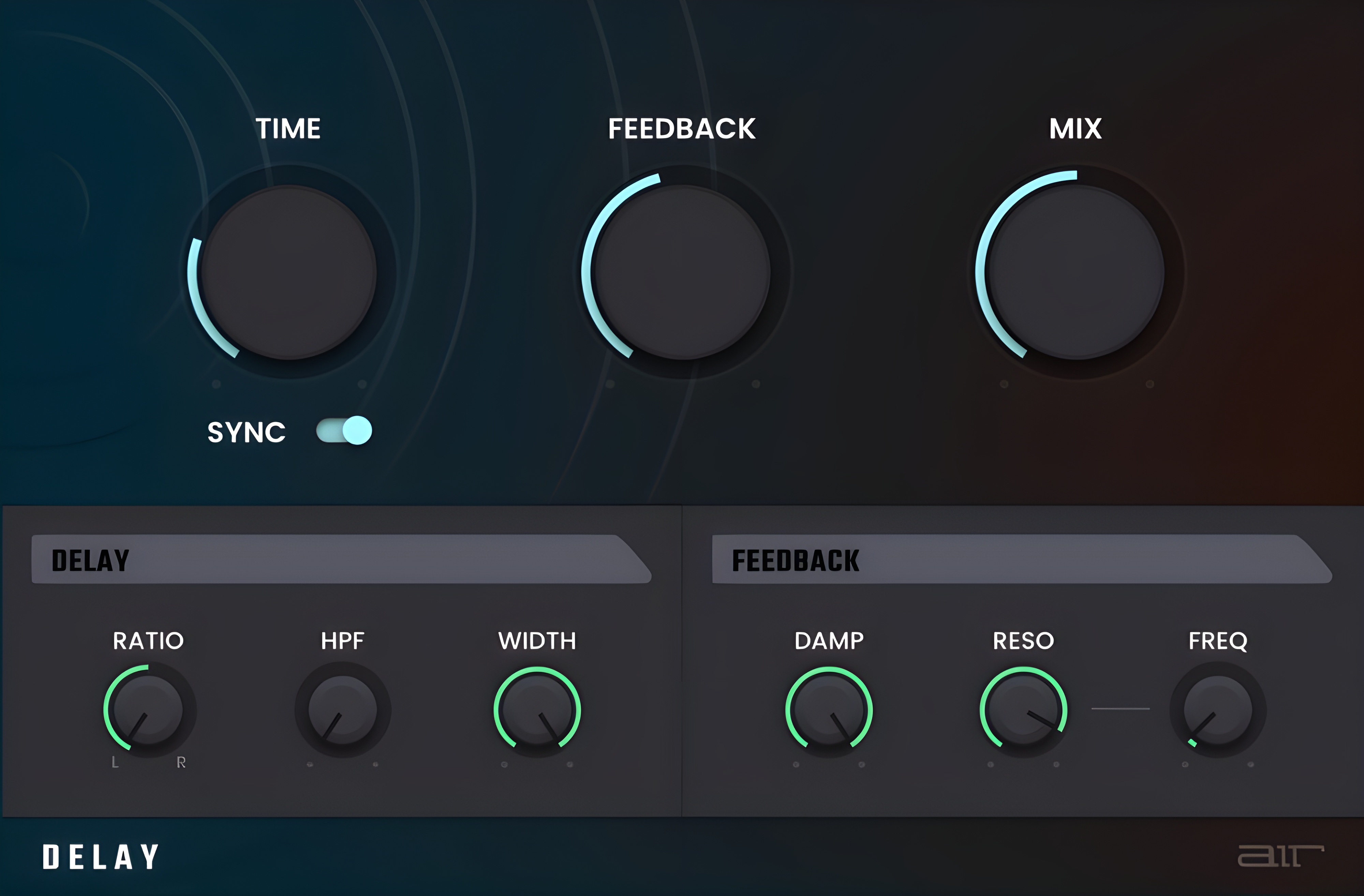
Task: Click the FEEDBACK section header bar
Action: click(x=1020, y=560)
